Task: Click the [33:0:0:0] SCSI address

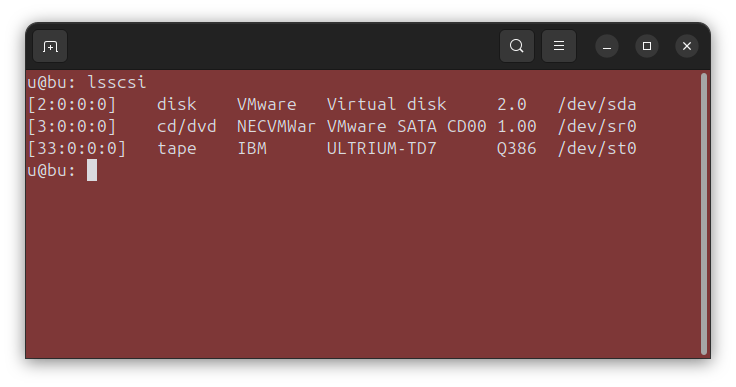Action: [x=77, y=148]
